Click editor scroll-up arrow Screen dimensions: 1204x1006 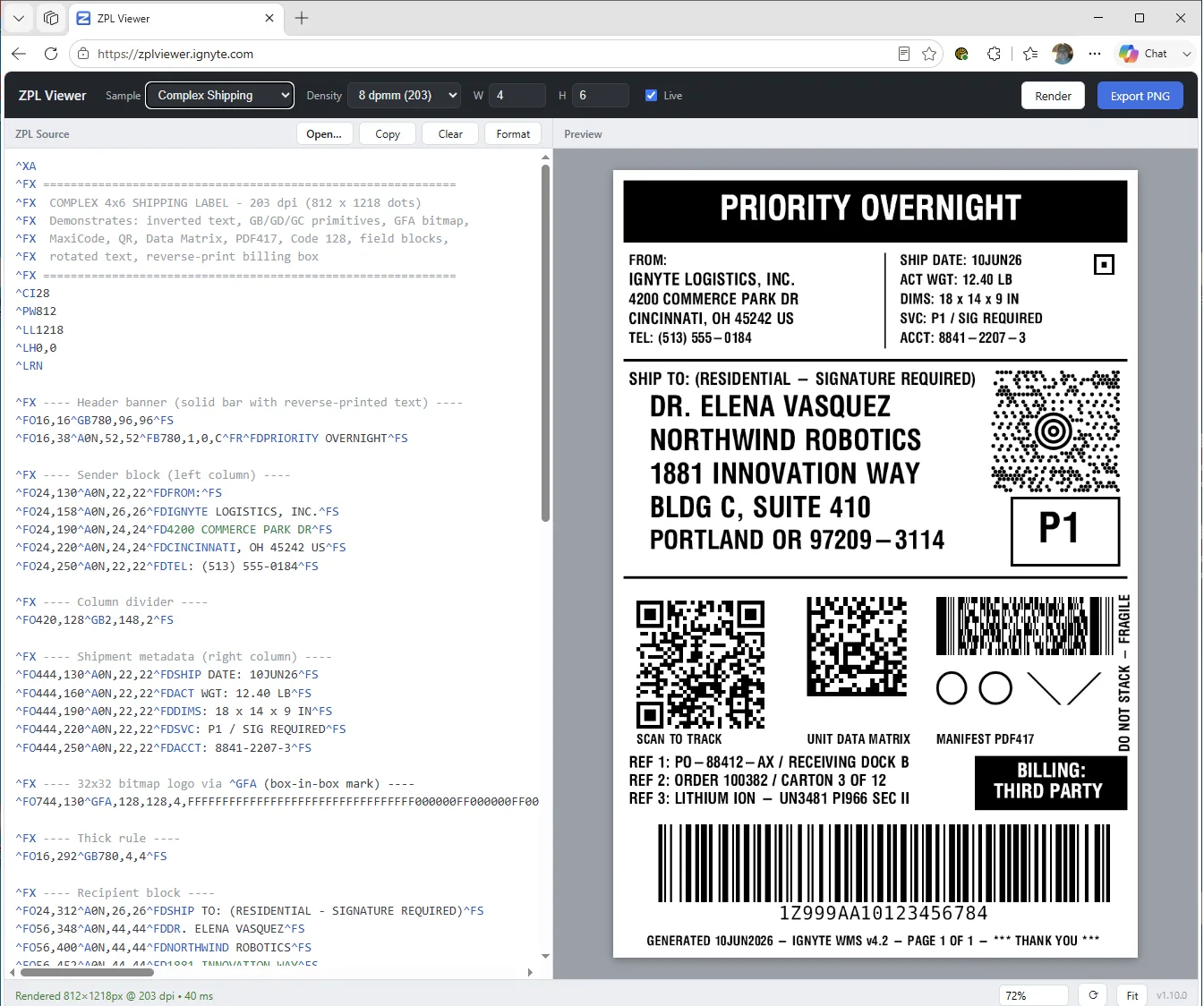pos(545,157)
